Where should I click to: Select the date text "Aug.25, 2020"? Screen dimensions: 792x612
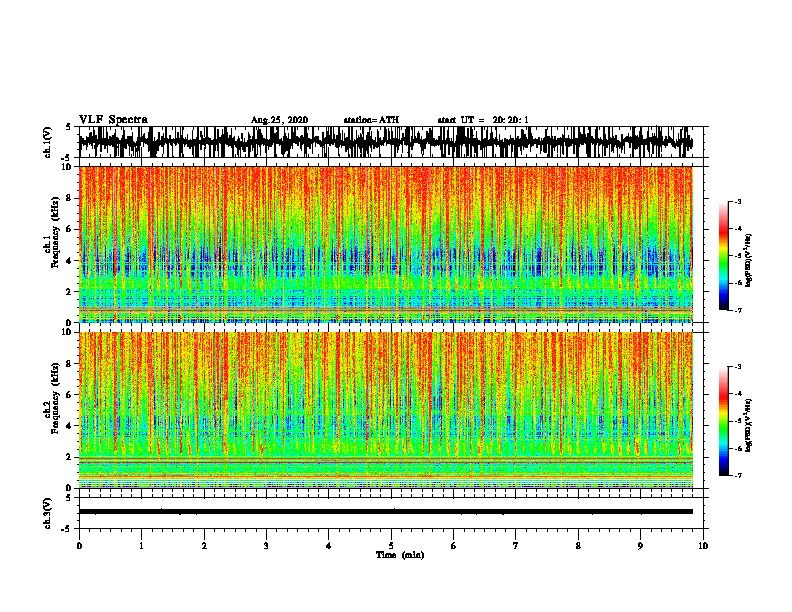[279, 120]
